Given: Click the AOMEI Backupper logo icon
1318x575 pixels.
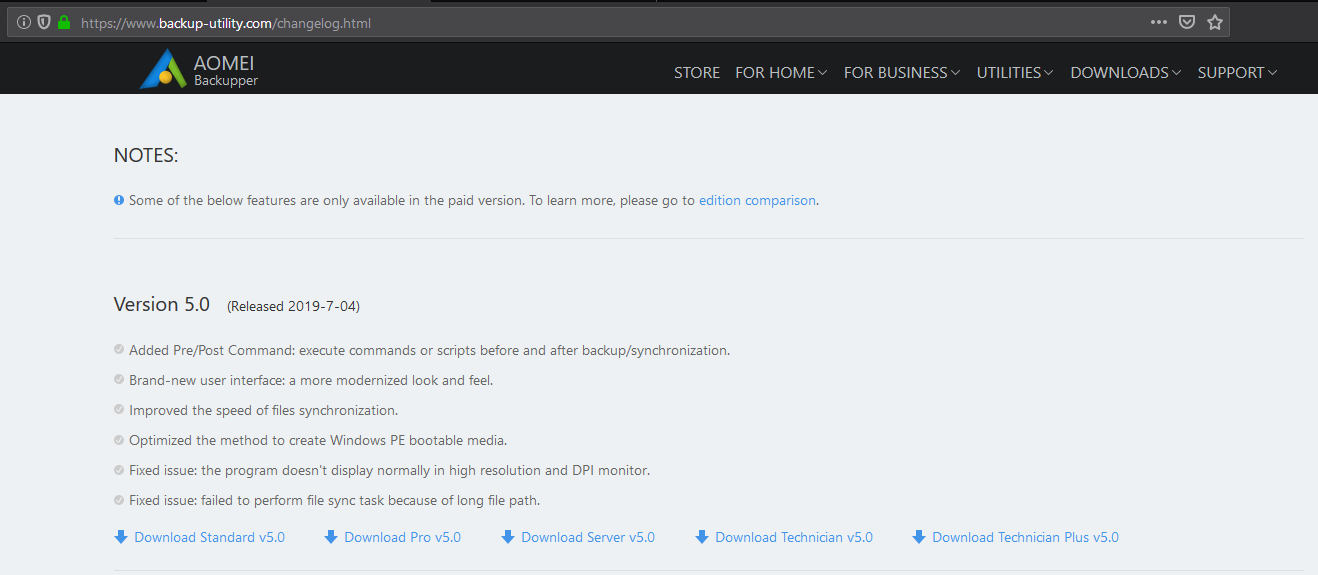Looking at the screenshot, I should (x=162, y=68).
